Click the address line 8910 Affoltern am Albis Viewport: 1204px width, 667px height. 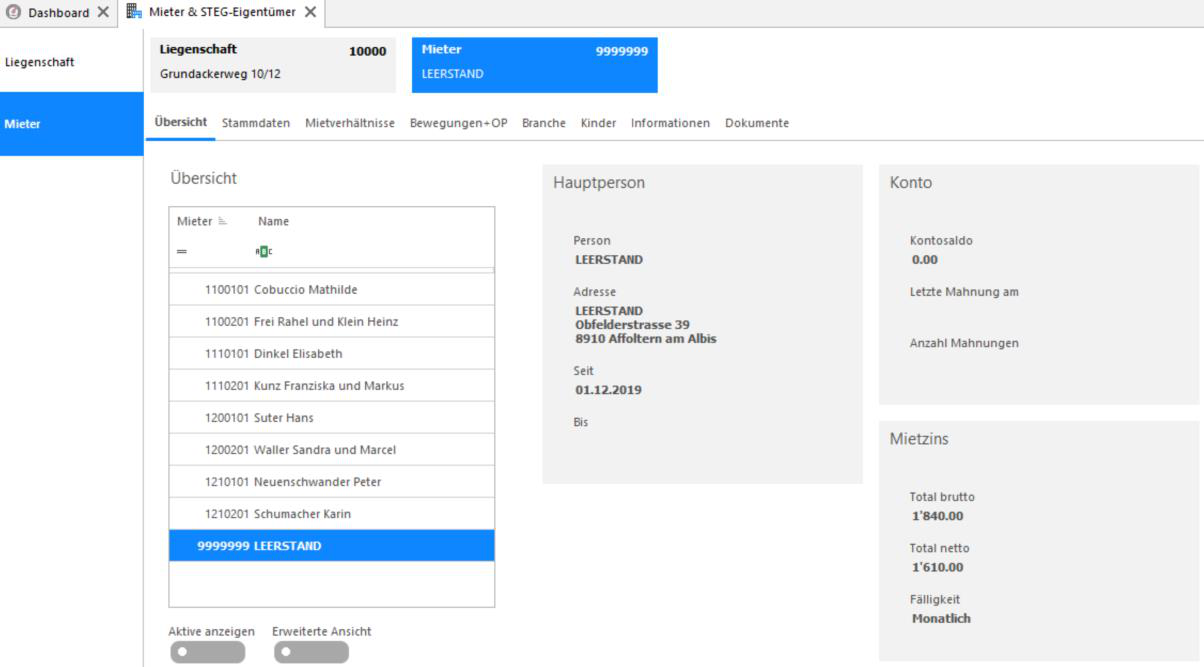click(x=646, y=339)
